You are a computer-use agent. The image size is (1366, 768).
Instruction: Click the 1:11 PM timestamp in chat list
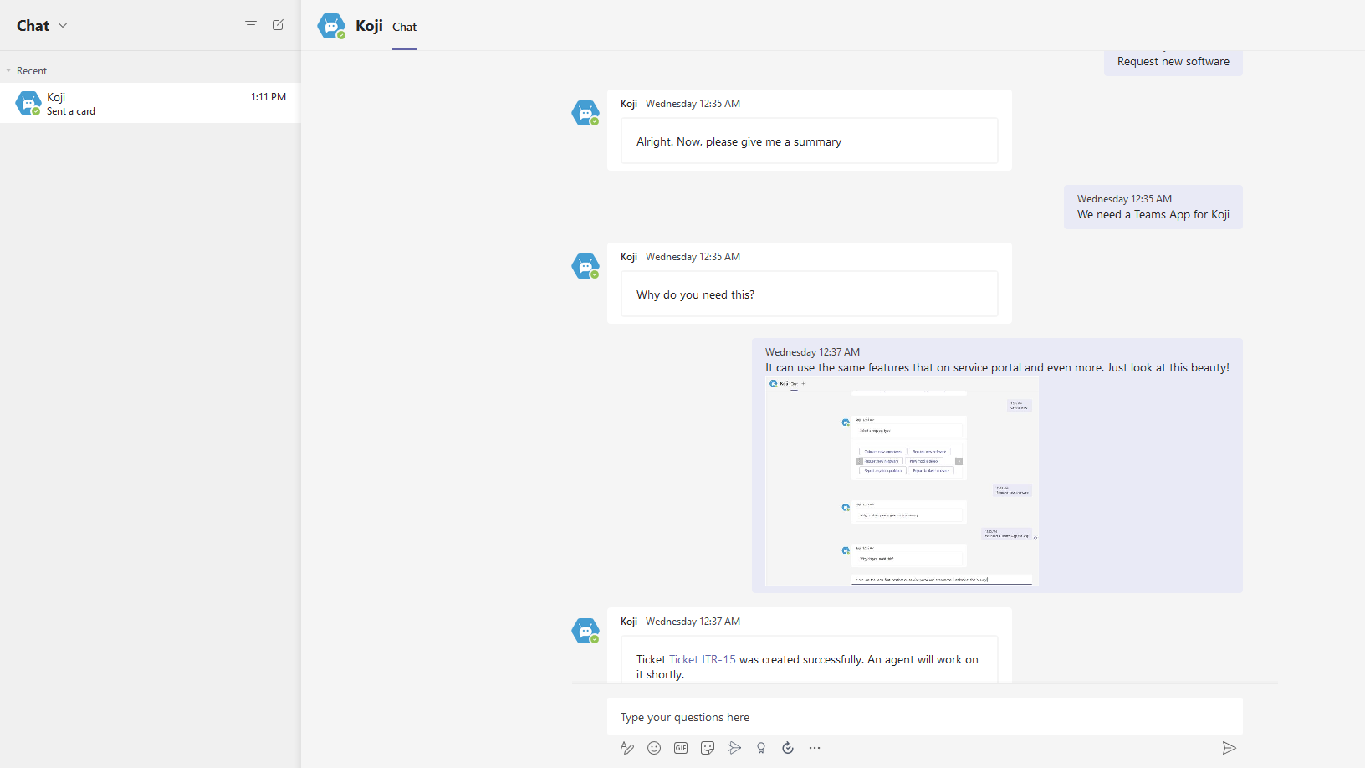click(268, 97)
